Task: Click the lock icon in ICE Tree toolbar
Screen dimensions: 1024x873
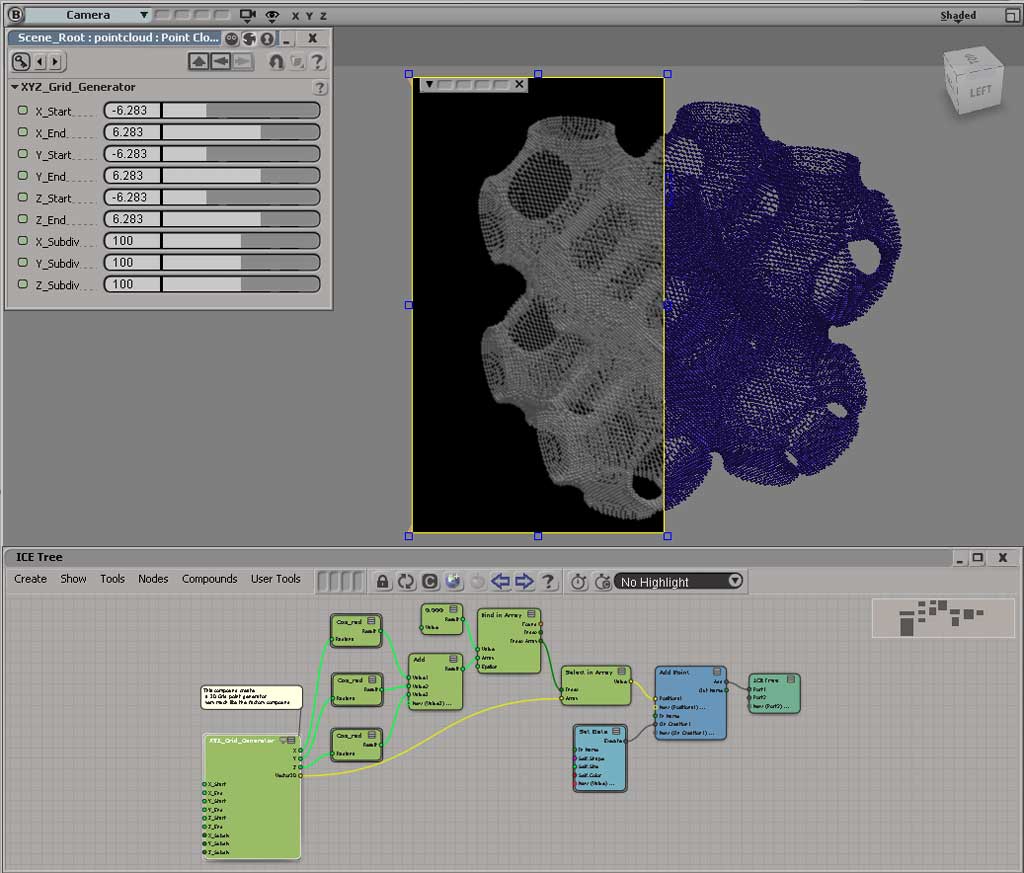Action: (x=383, y=581)
